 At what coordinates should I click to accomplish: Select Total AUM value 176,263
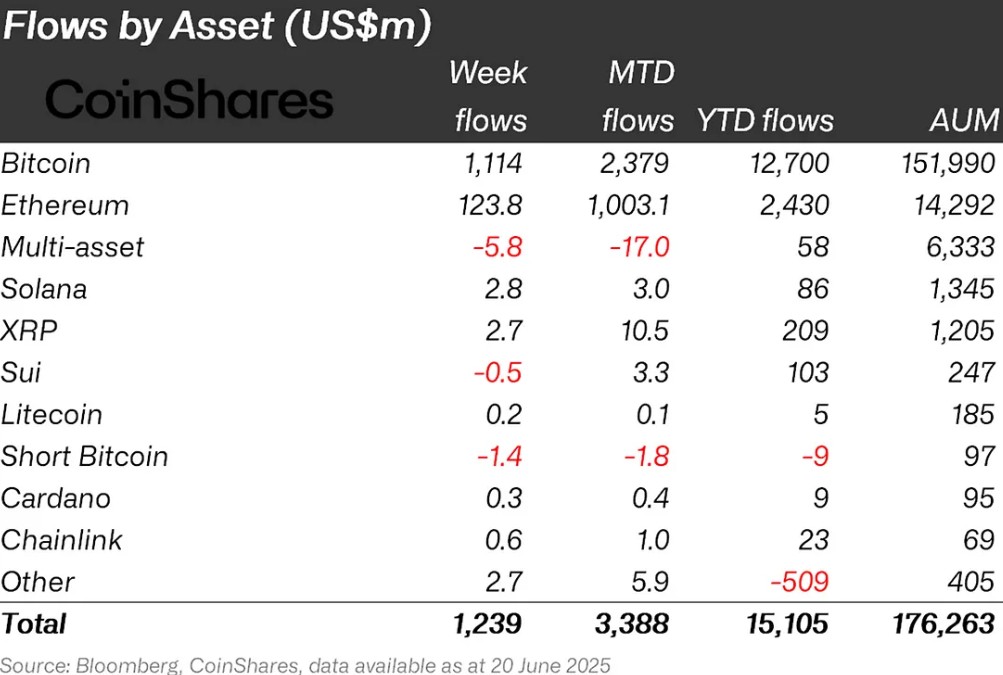(944, 624)
